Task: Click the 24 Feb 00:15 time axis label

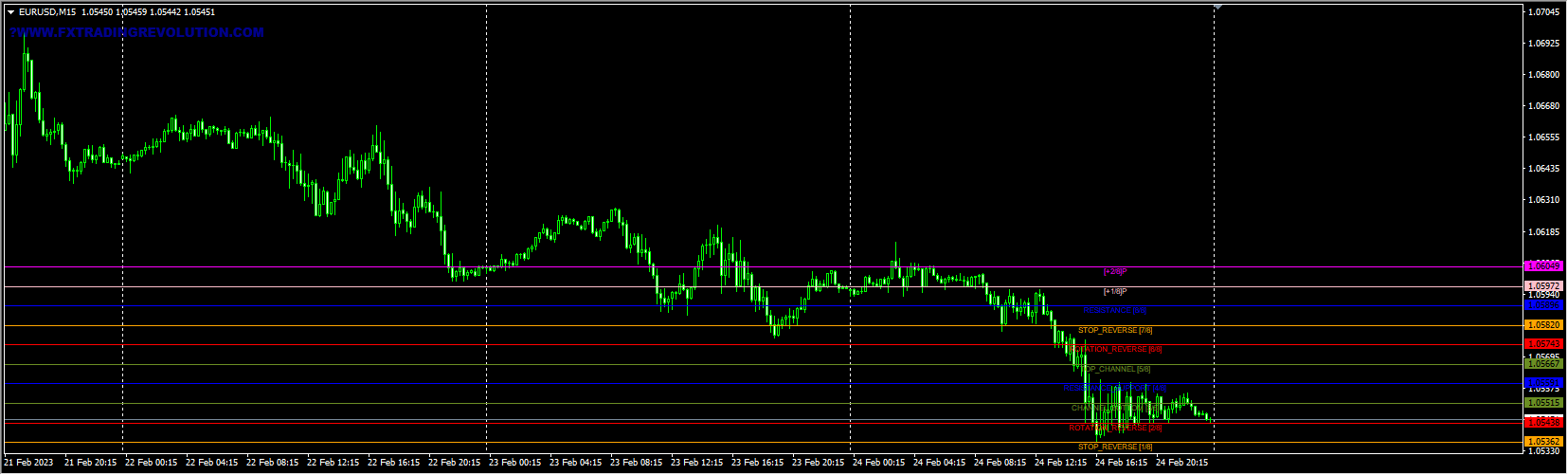Action: tap(878, 463)
